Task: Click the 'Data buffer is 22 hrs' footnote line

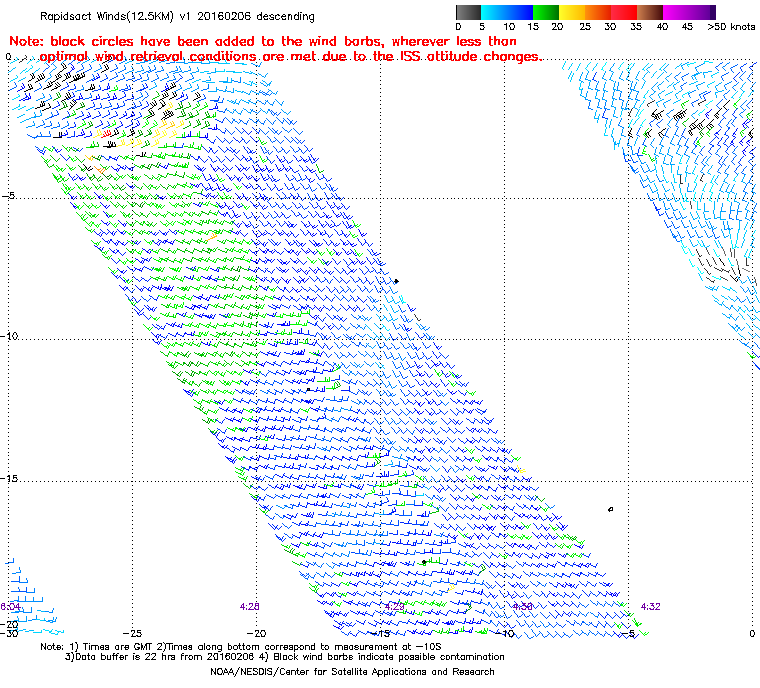Action: (x=285, y=657)
